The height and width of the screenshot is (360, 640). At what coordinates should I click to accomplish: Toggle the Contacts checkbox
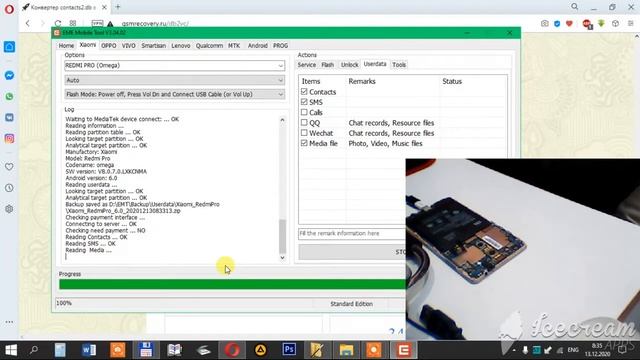coord(304,91)
